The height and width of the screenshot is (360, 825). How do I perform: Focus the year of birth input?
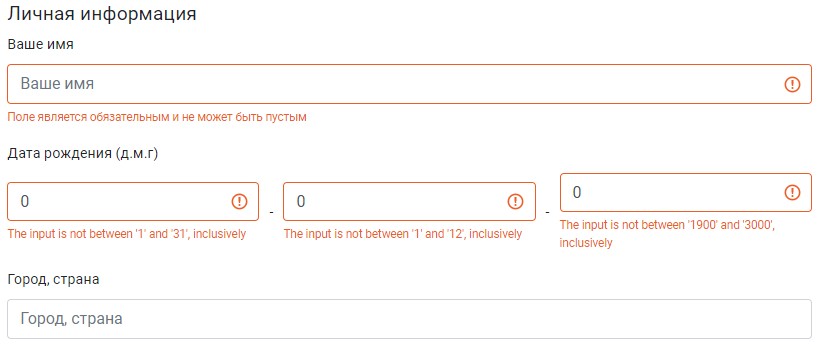point(686,193)
